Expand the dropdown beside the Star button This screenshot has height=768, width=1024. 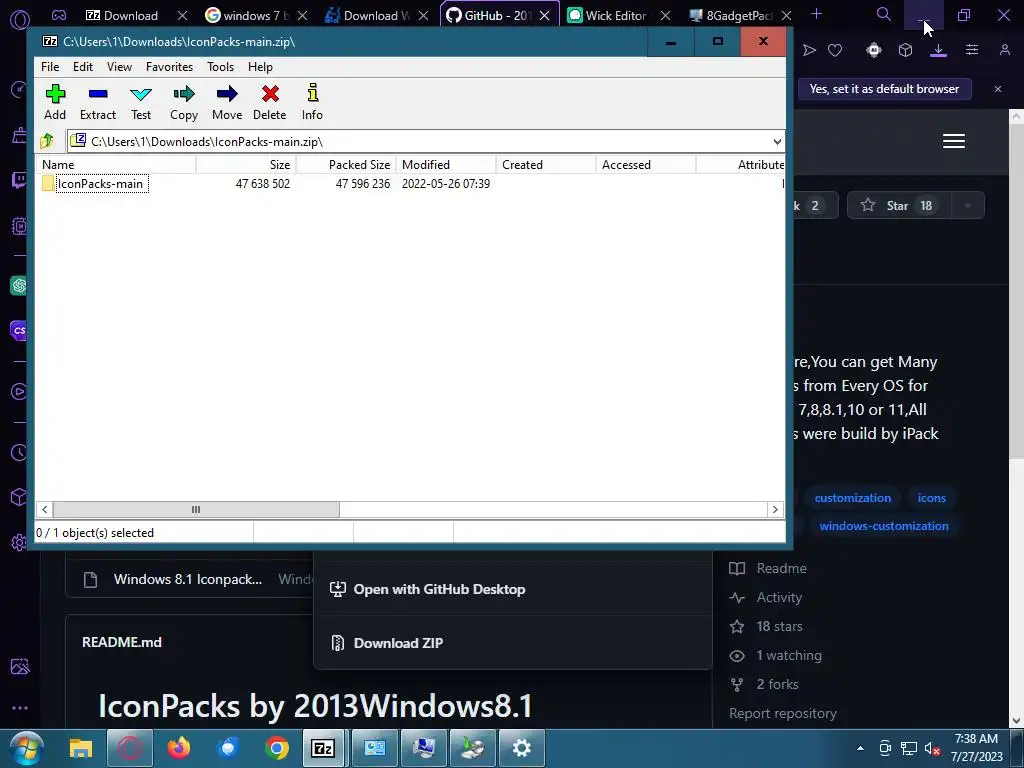click(x=968, y=206)
